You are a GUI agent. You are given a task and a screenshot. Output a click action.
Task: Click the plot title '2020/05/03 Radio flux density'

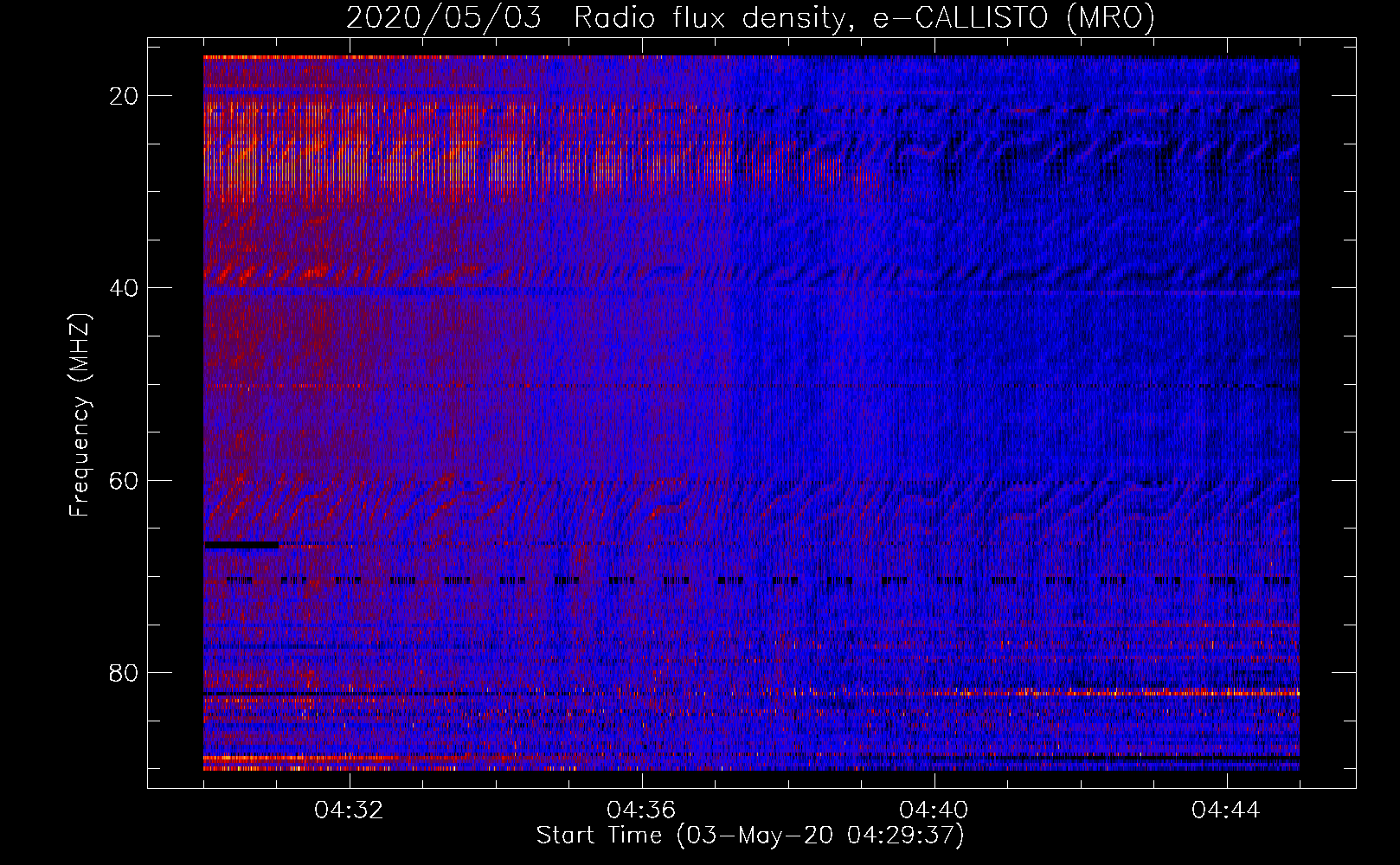point(595,17)
